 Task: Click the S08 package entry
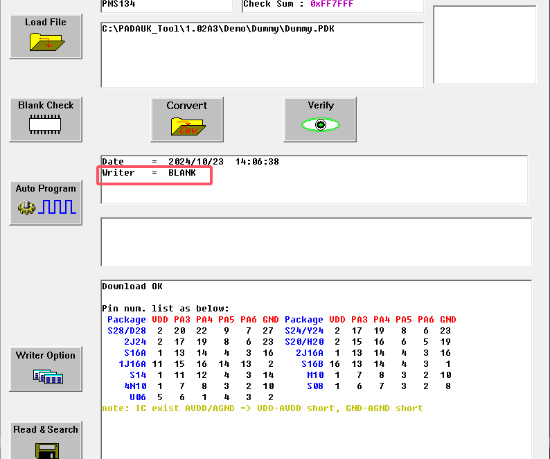coord(315,386)
